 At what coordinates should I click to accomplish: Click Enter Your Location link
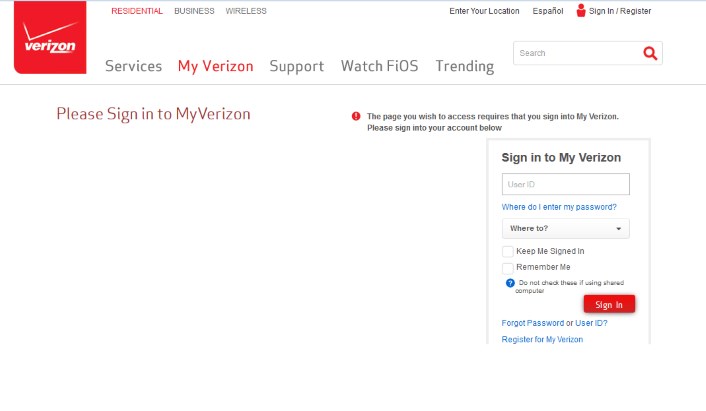(x=484, y=11)
